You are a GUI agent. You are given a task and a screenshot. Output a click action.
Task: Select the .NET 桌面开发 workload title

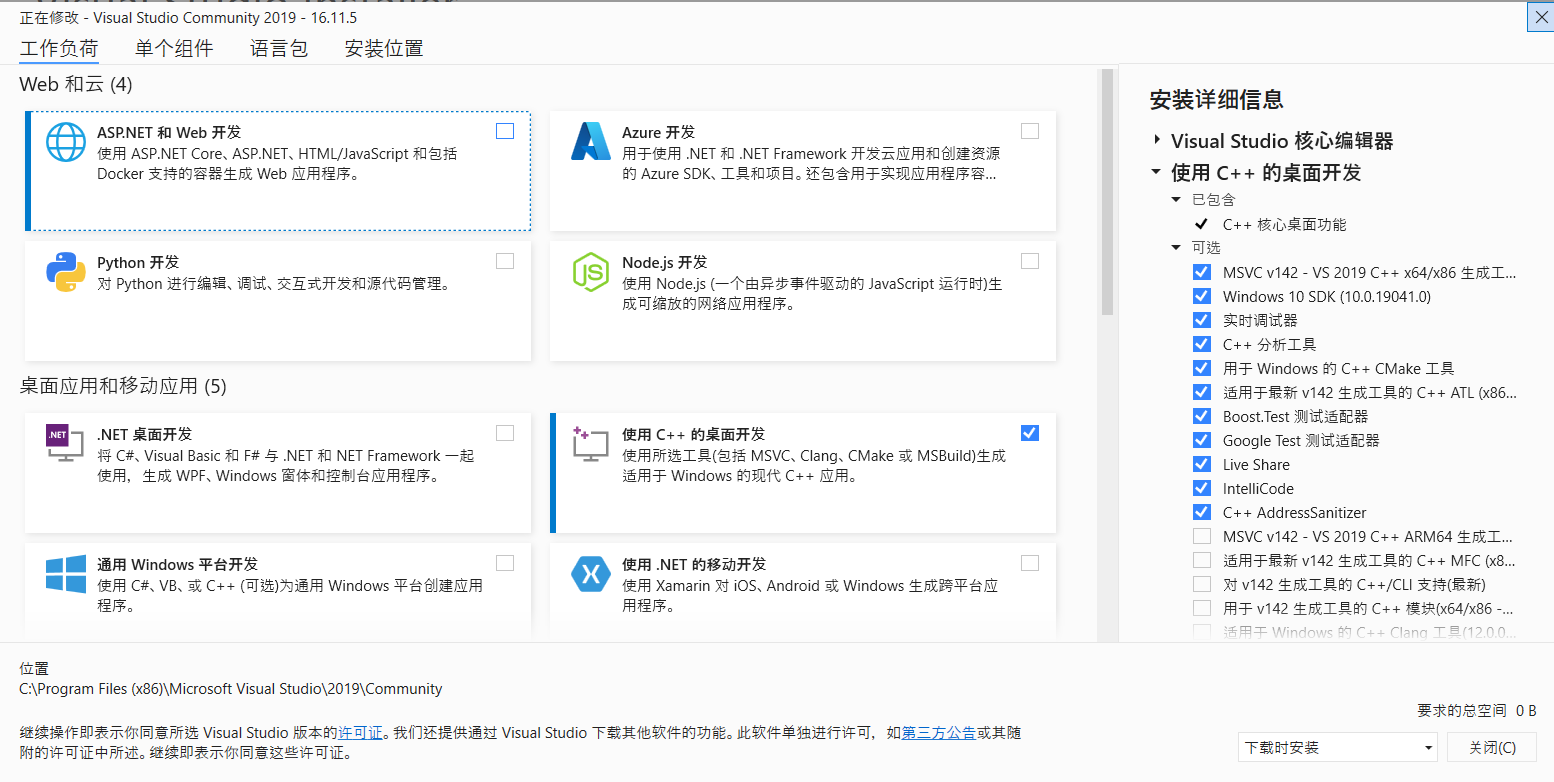click(x=144, y=434)
